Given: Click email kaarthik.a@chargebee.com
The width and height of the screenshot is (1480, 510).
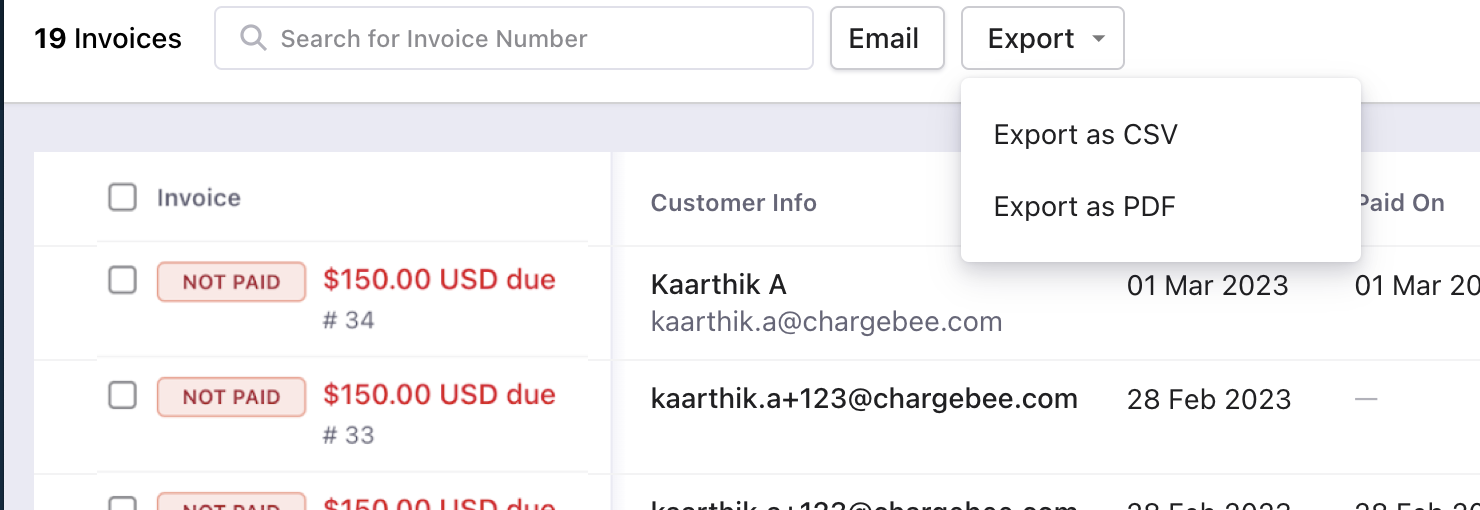Looking at the screenshot, I should (x=826, y=322).
